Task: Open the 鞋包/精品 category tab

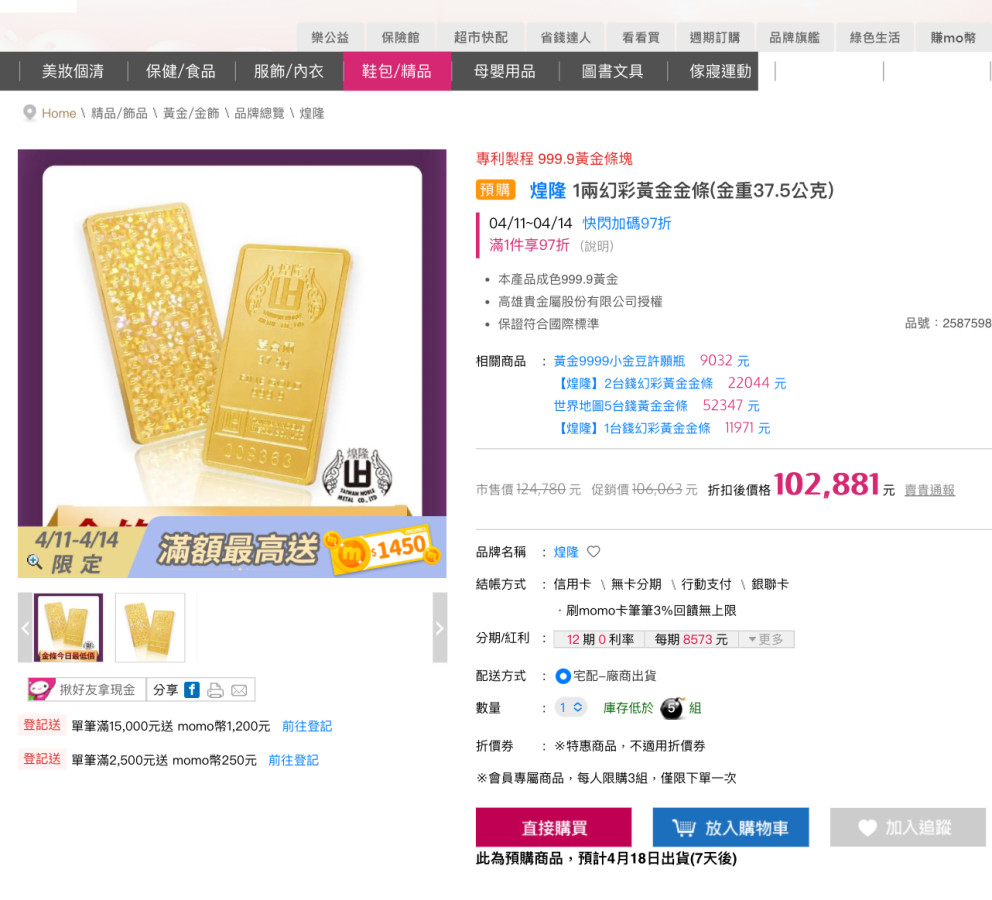Action: pyautogui.click(x=397, y=71)
